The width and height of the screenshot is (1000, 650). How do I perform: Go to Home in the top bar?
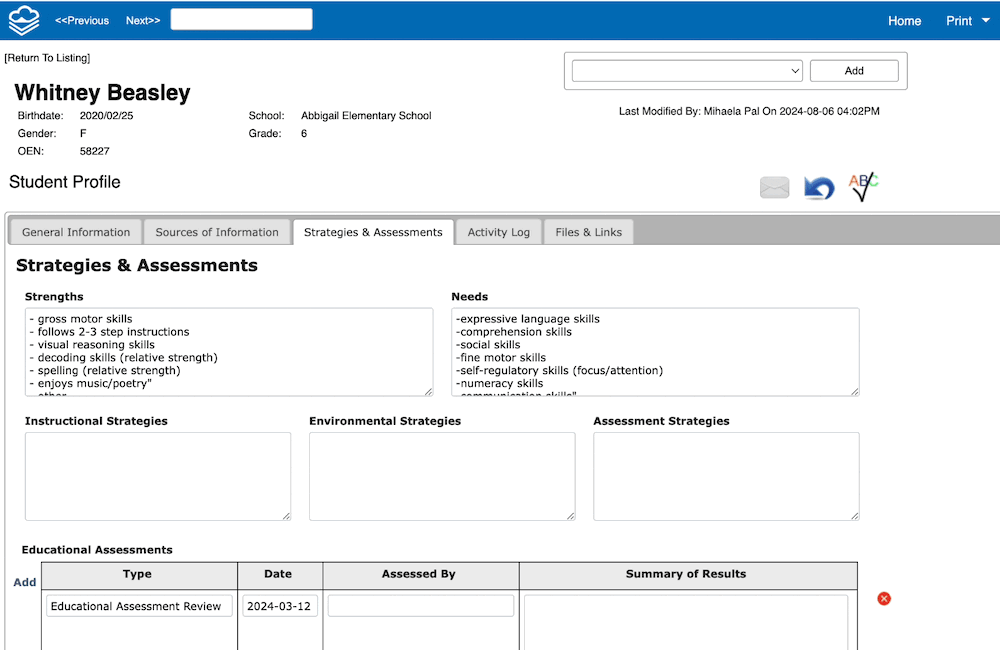(x=904, y=21)
